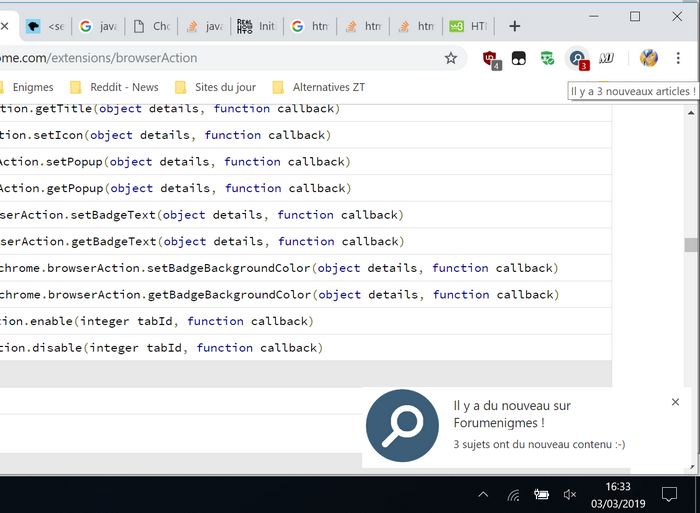Click the vertical scrollbar thumb

tap(691, 245)
